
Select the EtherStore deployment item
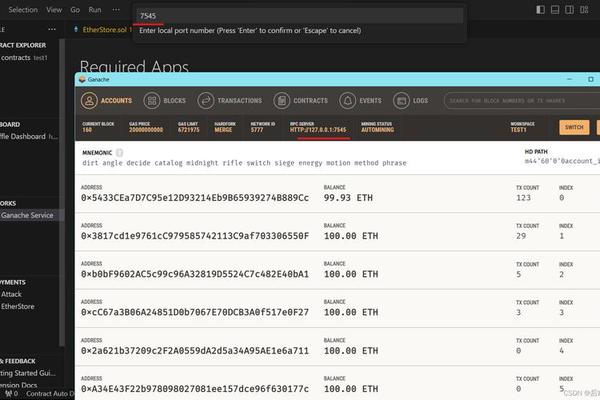click(18, 306)
